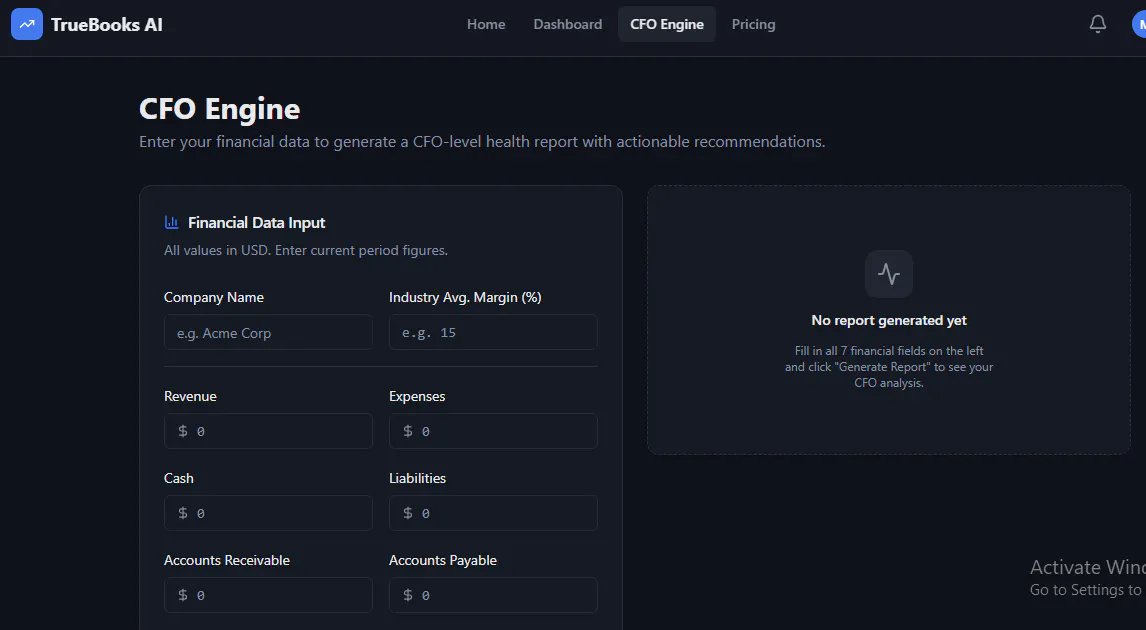Screen dimensions: 1146x630
Task: Select the CFO Engine nav tab
Action: point(667,24)
